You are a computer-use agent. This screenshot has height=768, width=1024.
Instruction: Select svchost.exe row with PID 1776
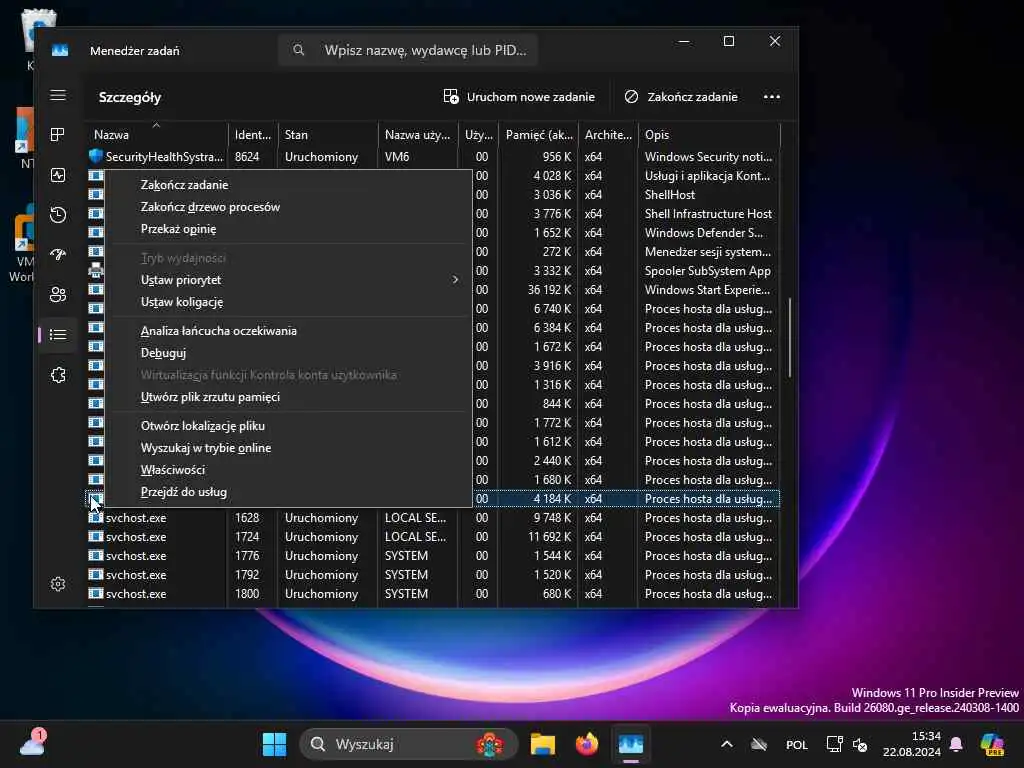click(434, 556)
